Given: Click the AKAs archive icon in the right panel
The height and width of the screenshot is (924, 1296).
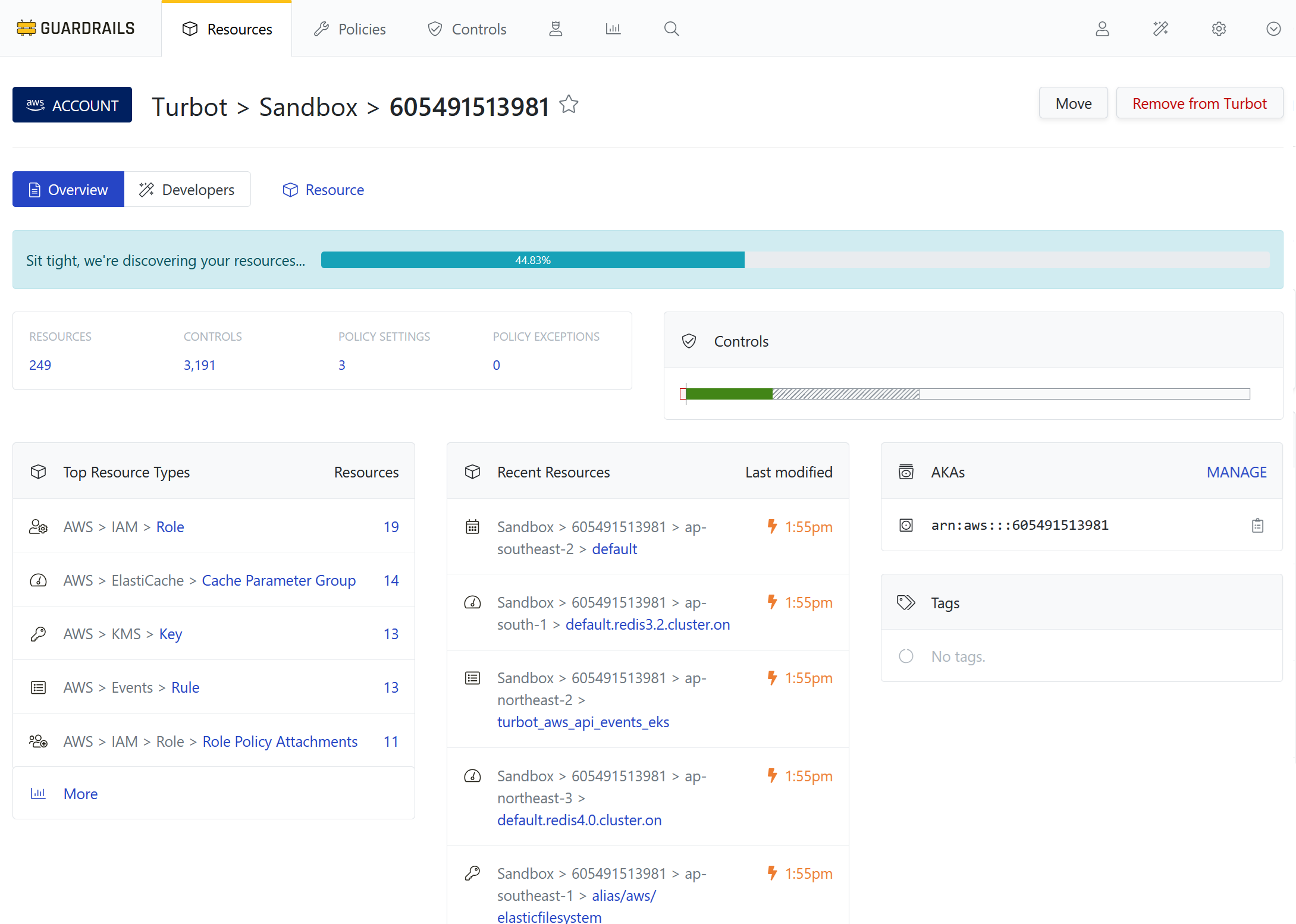Looking at the screenshot, I should [x=906, y=472].
